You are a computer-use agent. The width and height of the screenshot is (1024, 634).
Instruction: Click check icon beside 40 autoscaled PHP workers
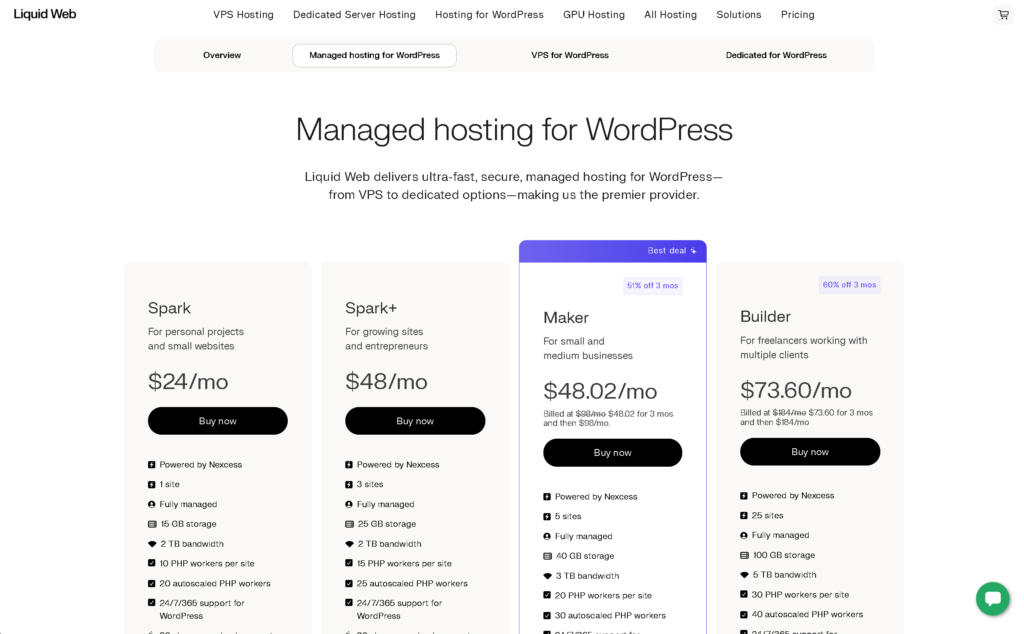click(x=744, y=614)
